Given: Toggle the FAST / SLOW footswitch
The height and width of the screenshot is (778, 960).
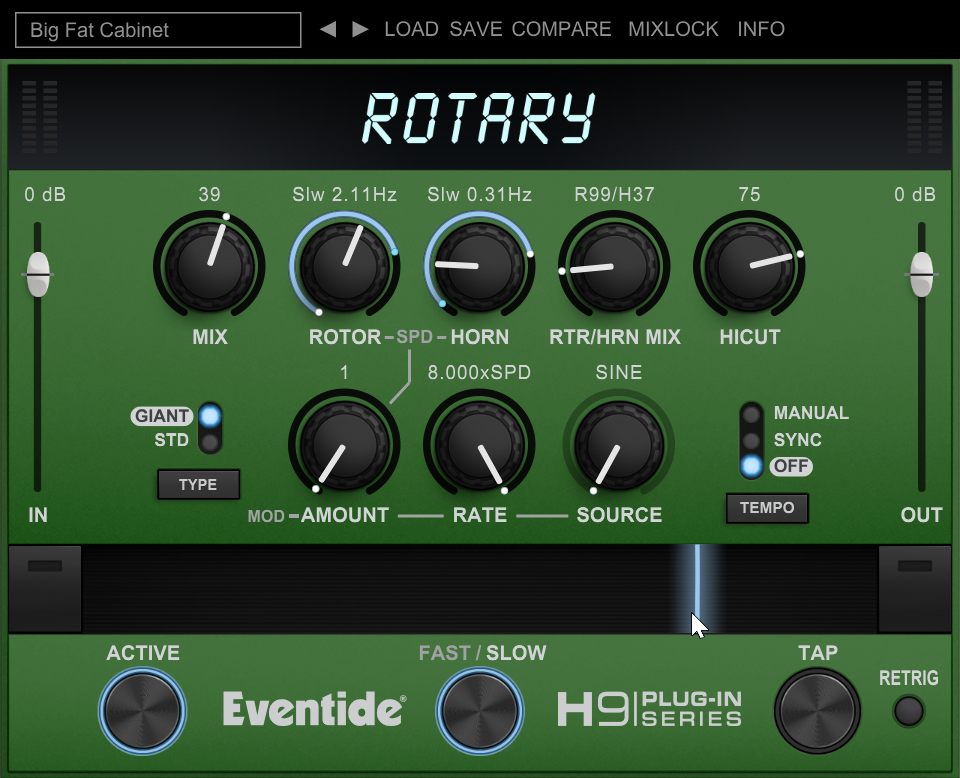Looking at the screenshot, I should click(479, 711).
